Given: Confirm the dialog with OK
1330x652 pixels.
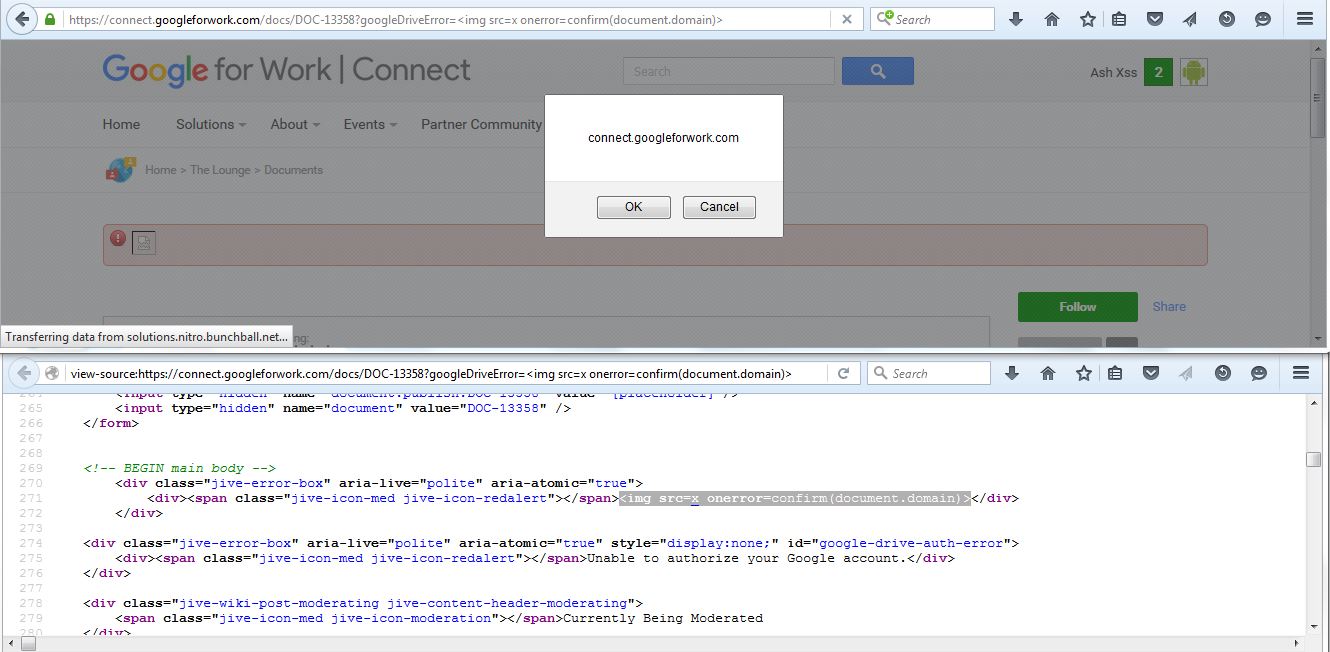Looking at the screenshot, I should click(633, 207).
